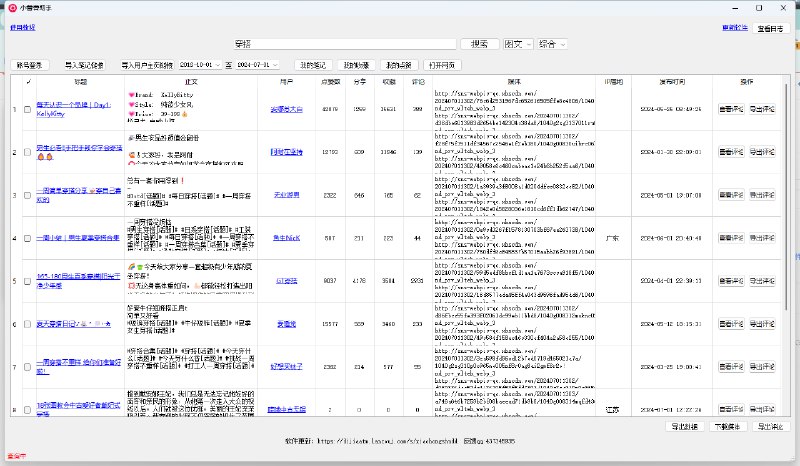
Task: Click the 账号登录 button
Action: click(x=29, y=65)
